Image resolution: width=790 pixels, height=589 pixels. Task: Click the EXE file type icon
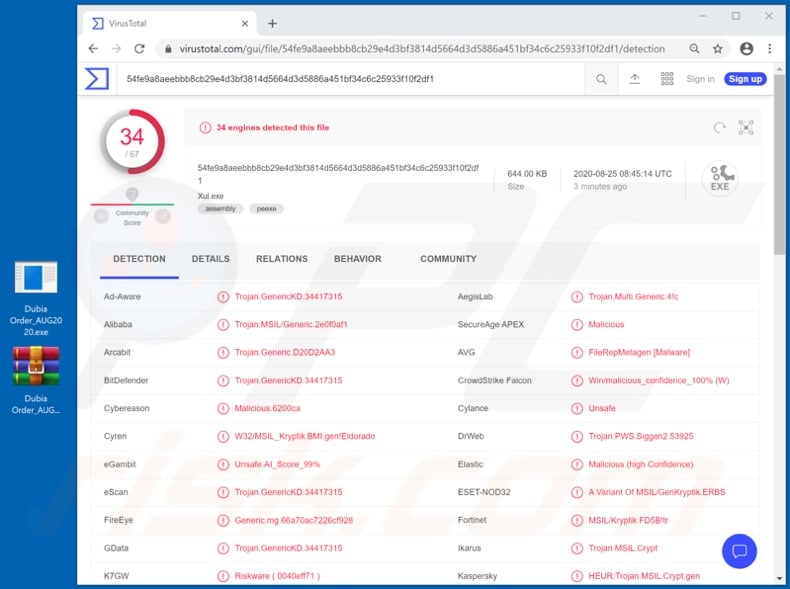click(x=720, y=178)
